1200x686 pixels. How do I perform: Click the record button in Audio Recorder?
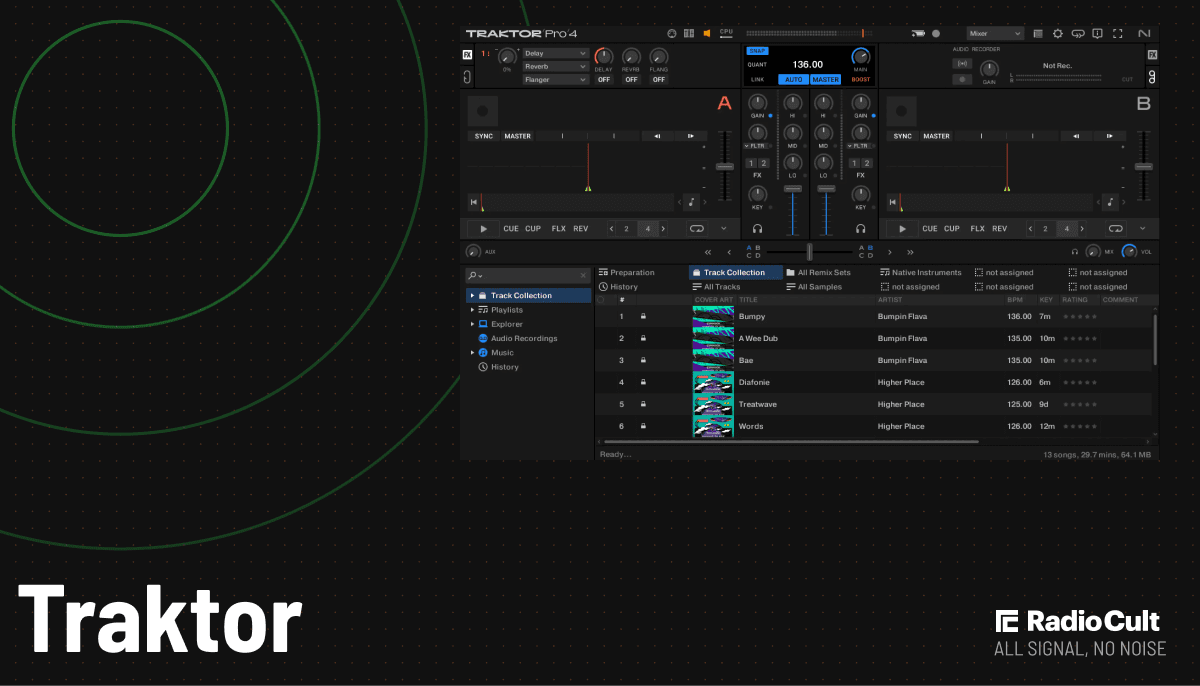[x=962, y=79]
